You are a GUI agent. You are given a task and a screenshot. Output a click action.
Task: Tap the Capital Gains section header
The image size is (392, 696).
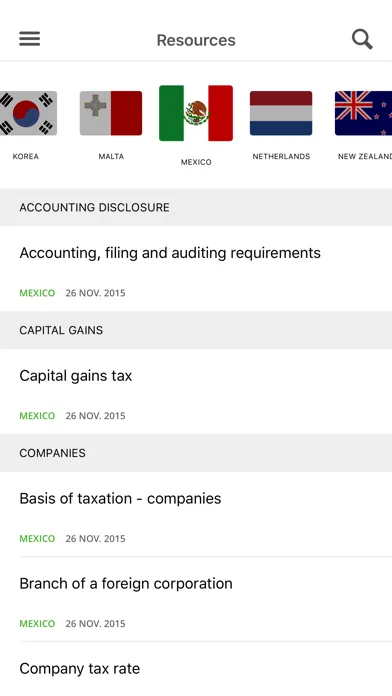click(196, 330)
